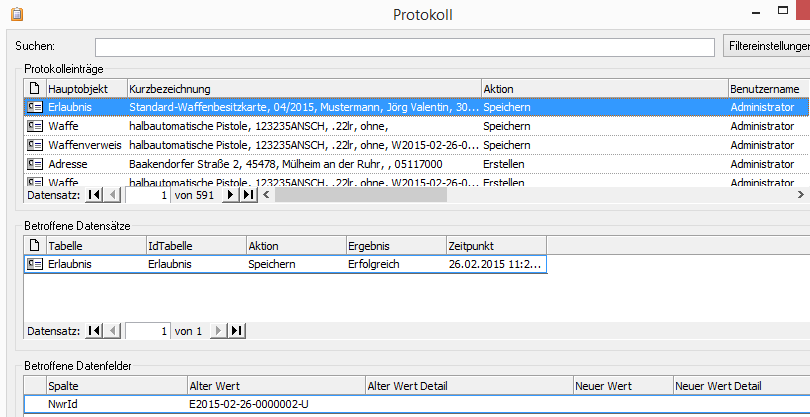This screenshot has width=810, height=417.
Task: Click into the Suchen search field
Action: [x=405, y=47]
